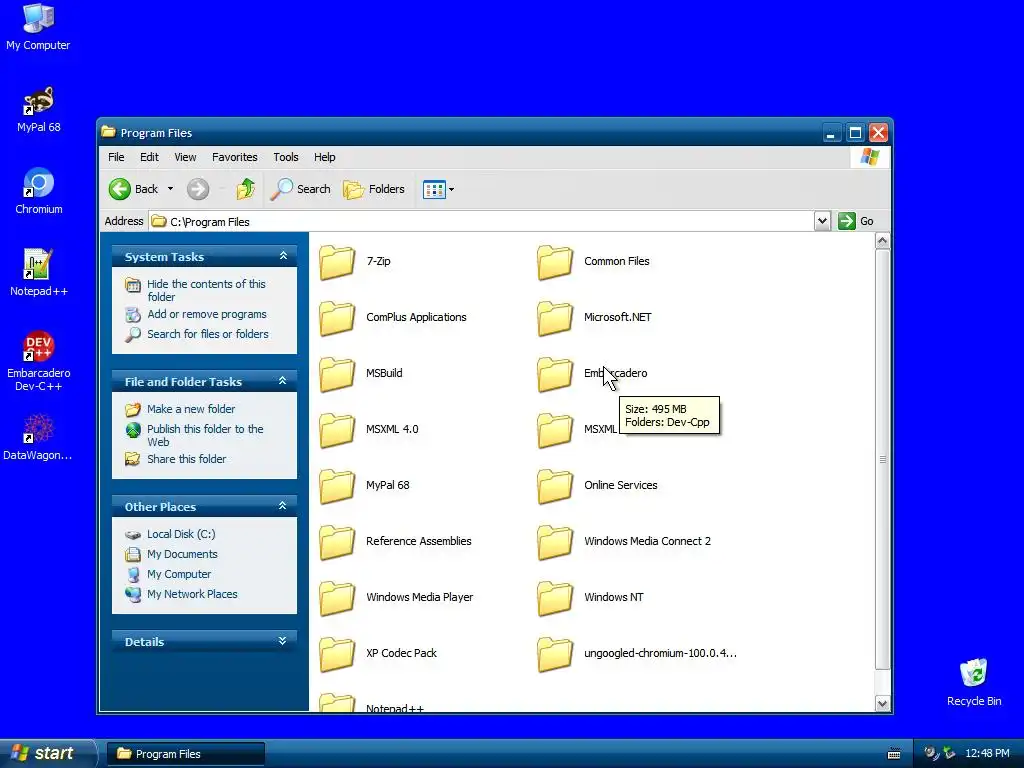Select the XP Codec Pack folder icon
1024x768 pixels.
tap(337, 654)
